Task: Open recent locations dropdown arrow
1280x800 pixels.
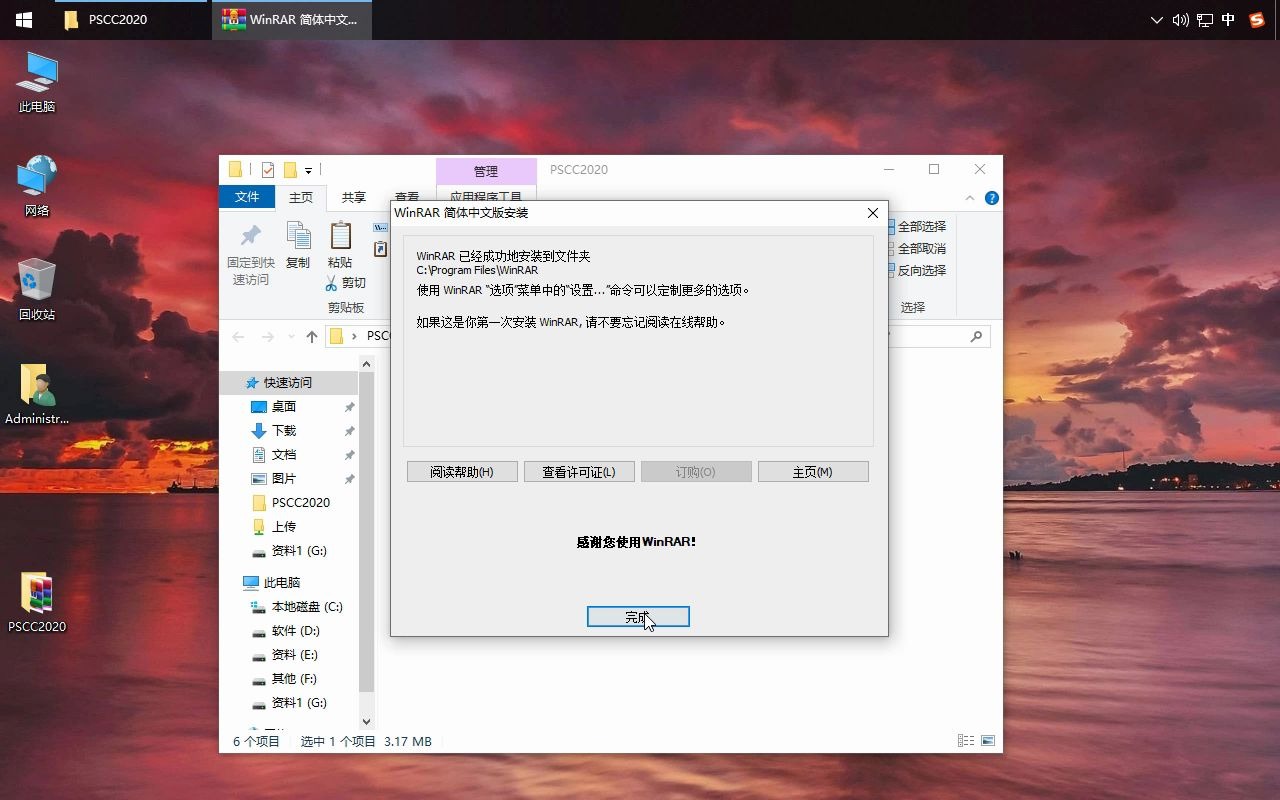Action: click(291, 337)
